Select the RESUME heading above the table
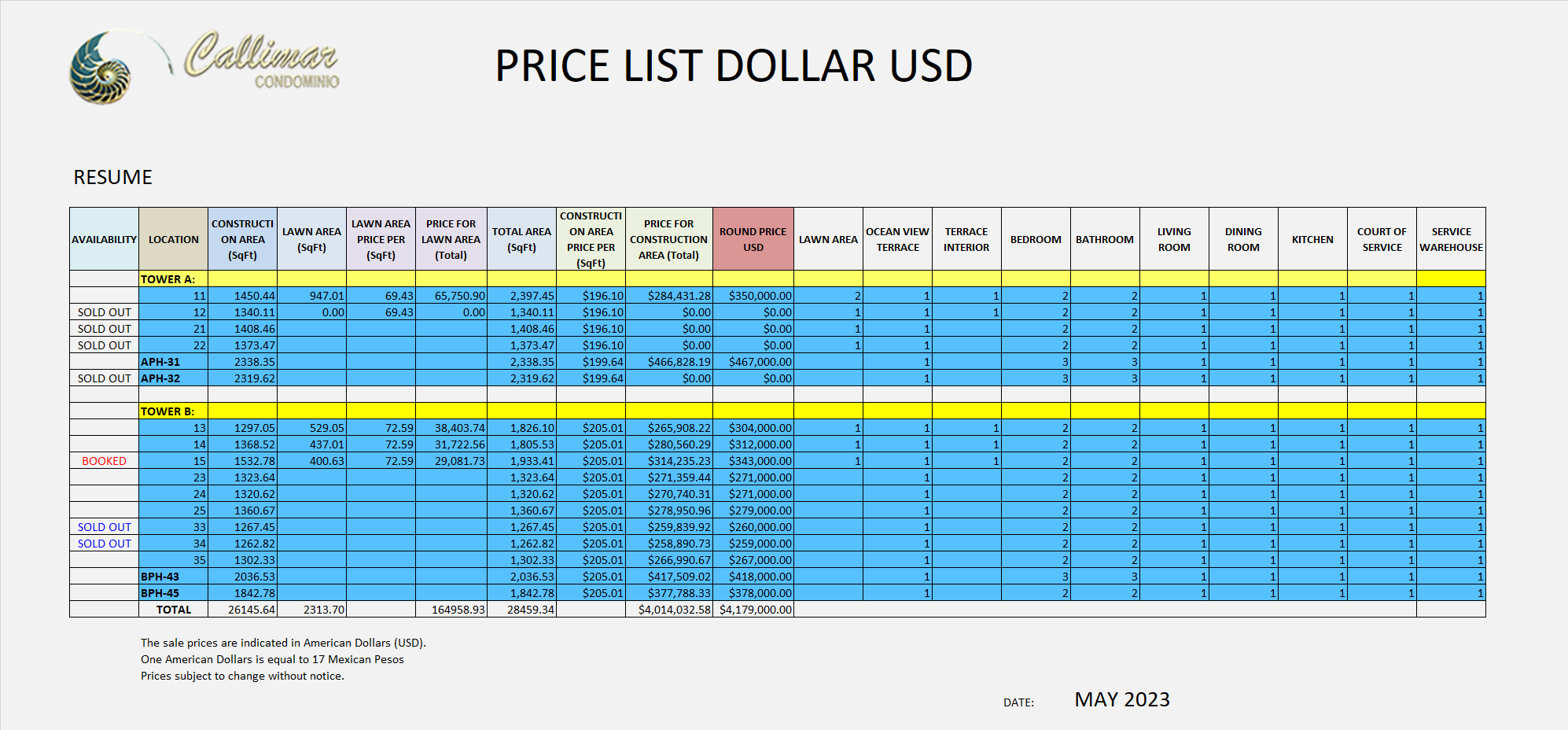Image resolution: width=1568 pixels, height=730 pixels. [112, 178]
